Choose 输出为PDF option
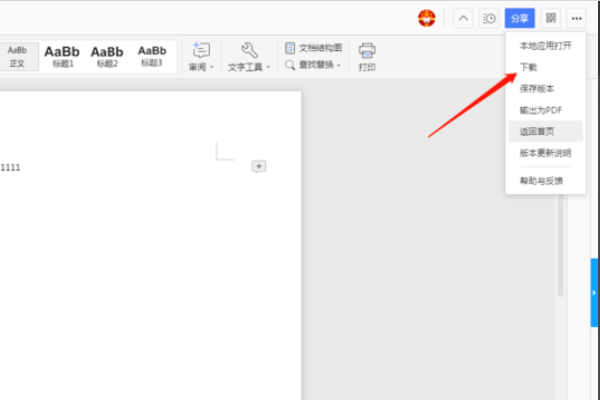 [x=545, y=110]
